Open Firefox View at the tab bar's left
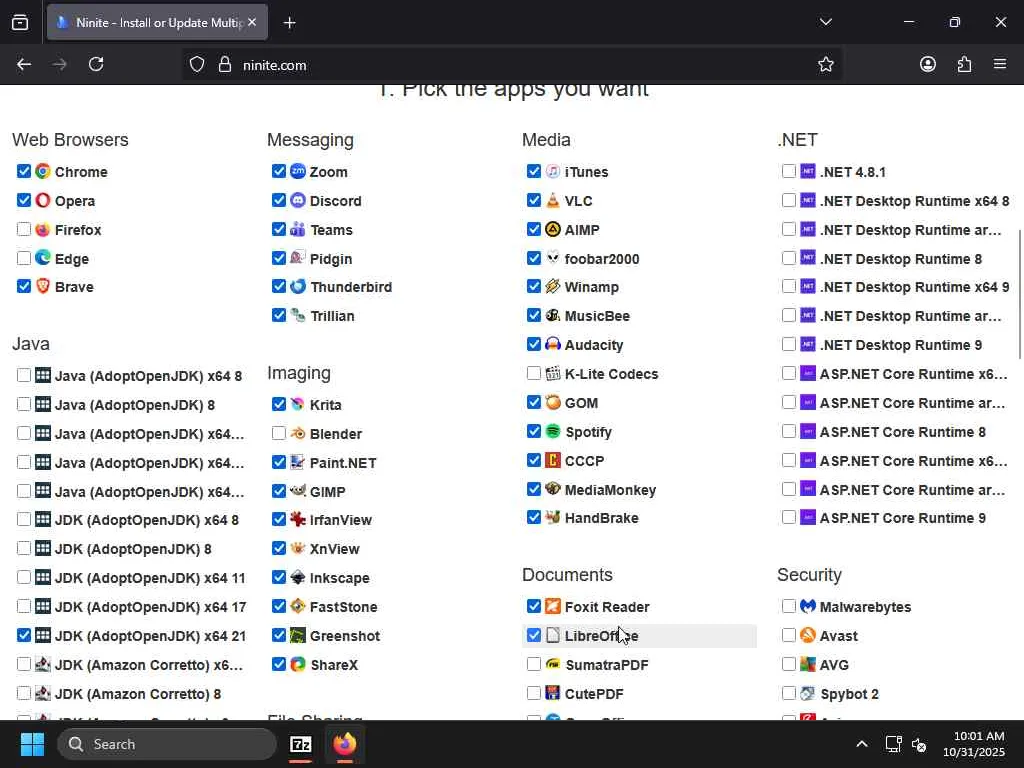Viewport: 1024px width, 768px height. 20,23
